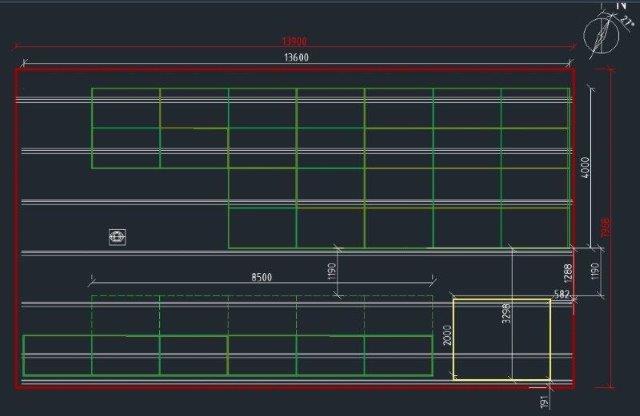640x416 pixels.
Task: Select the white 13600 dimension text
Action: [x=296, y=57]
